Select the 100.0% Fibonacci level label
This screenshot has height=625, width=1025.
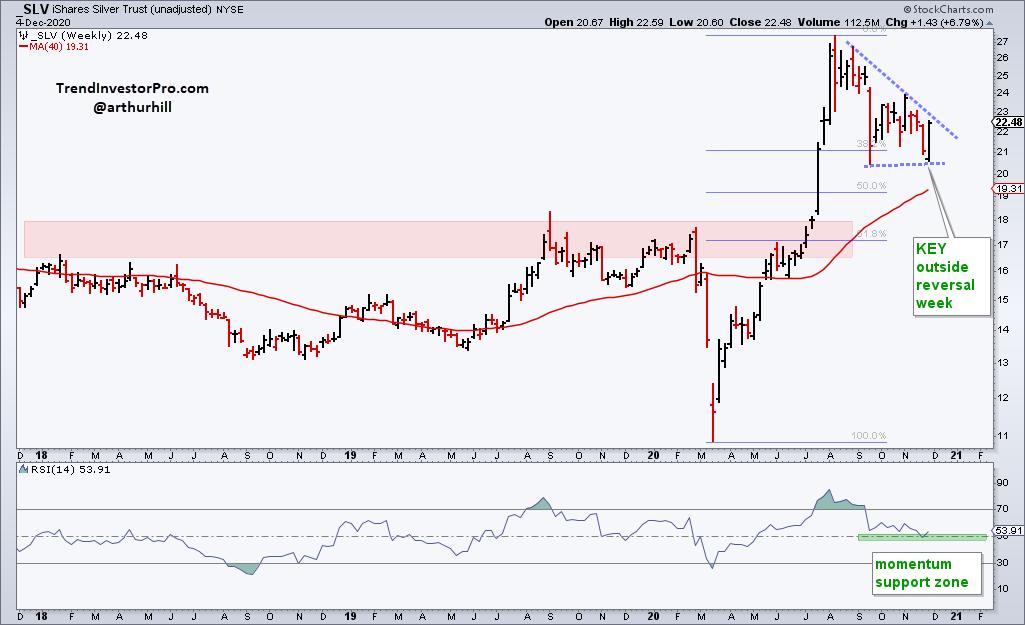[x=868, y=436]
